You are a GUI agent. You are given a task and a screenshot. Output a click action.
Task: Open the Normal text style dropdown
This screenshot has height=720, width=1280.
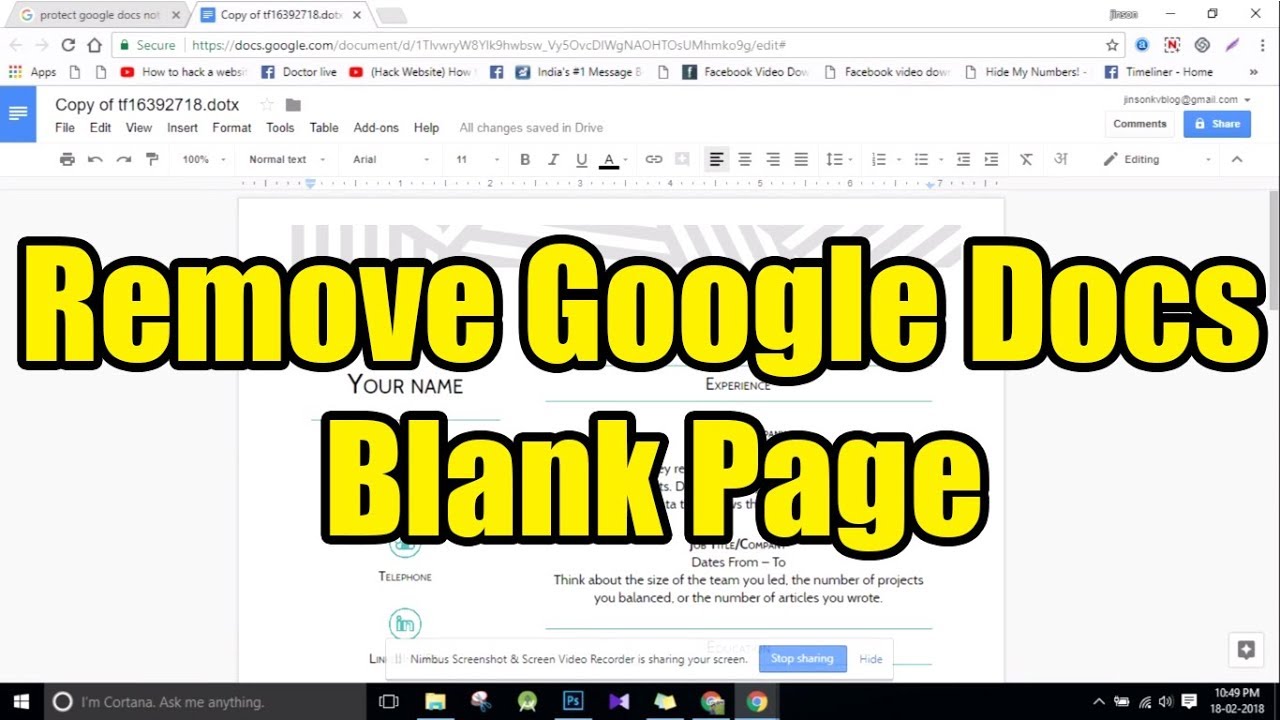tap(288, 159)
